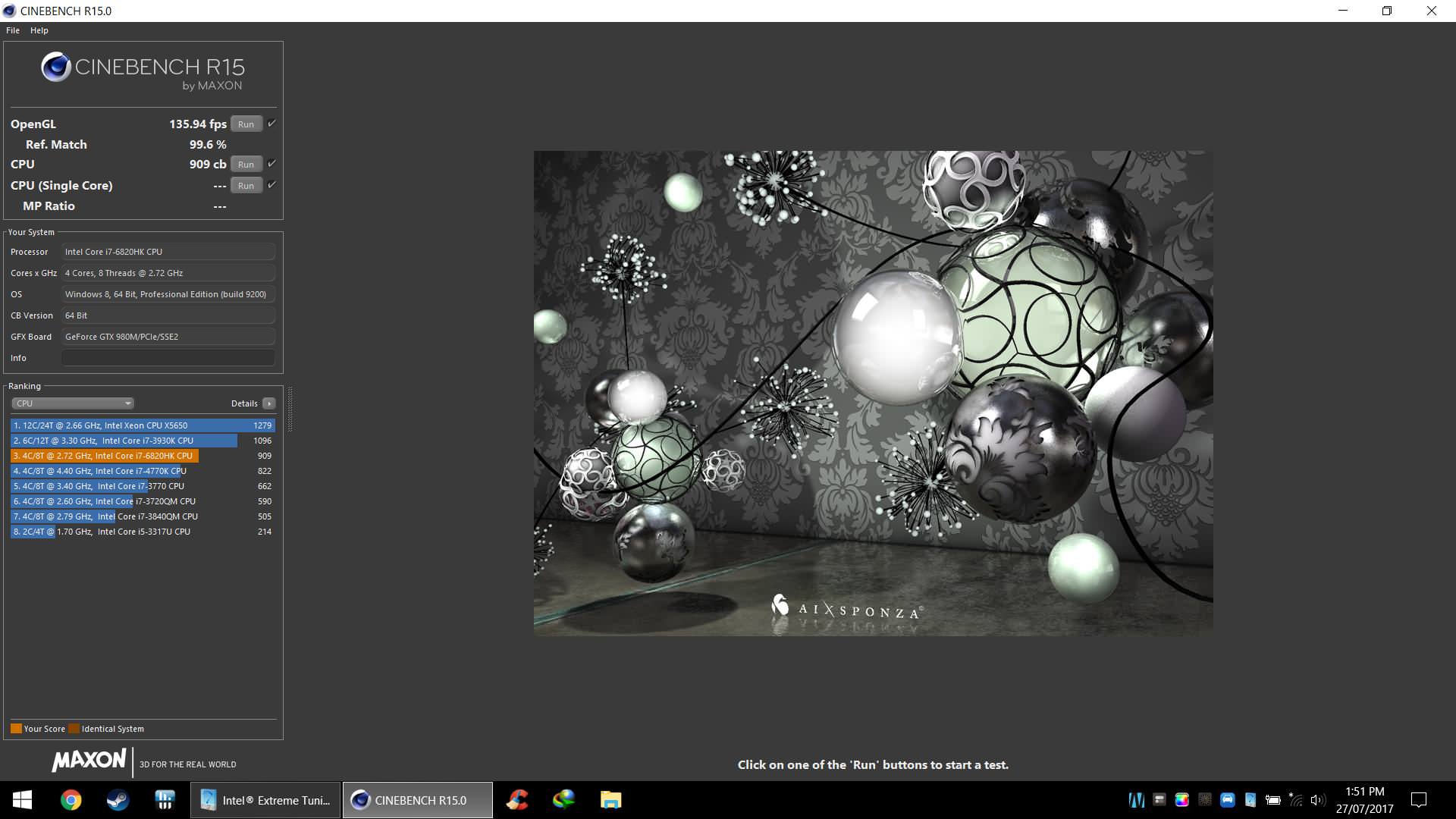Select ranking row Intel Core i7-4770K
1456x819 pixels.
coord(143,471)
